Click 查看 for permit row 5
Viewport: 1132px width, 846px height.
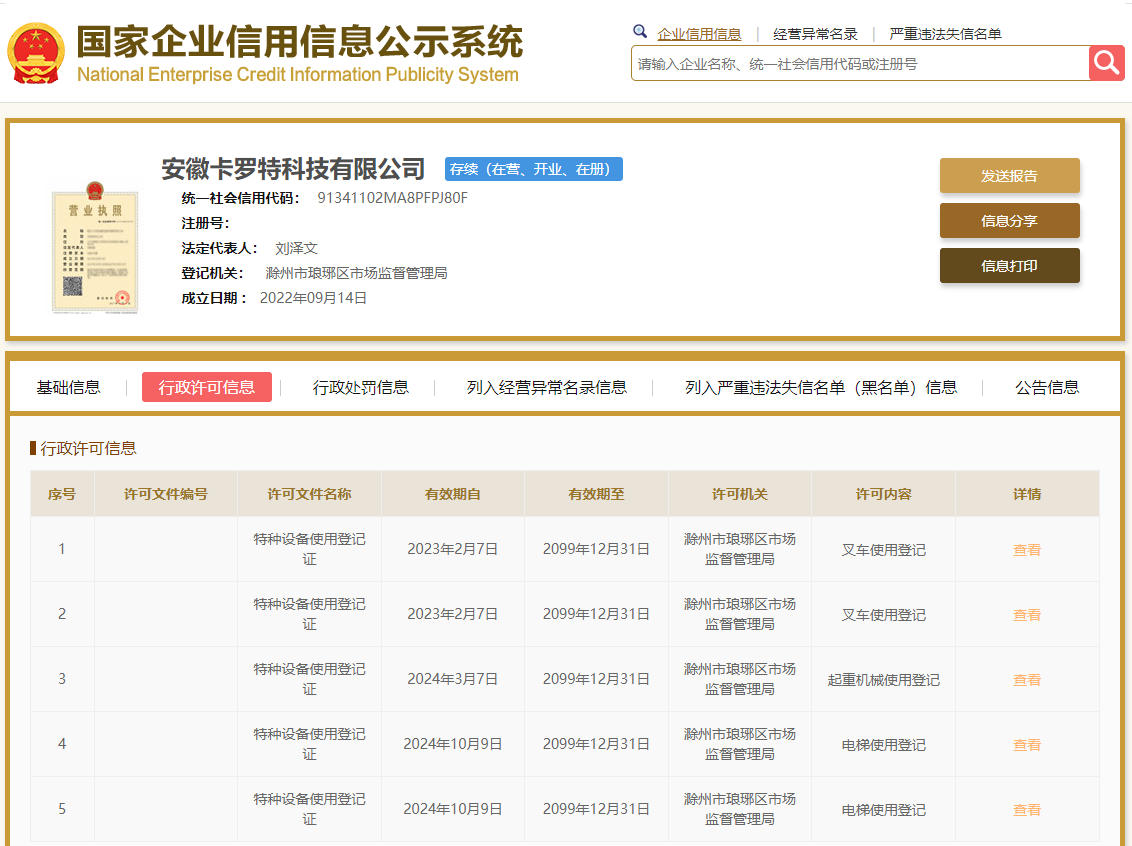coord(1027,810)
